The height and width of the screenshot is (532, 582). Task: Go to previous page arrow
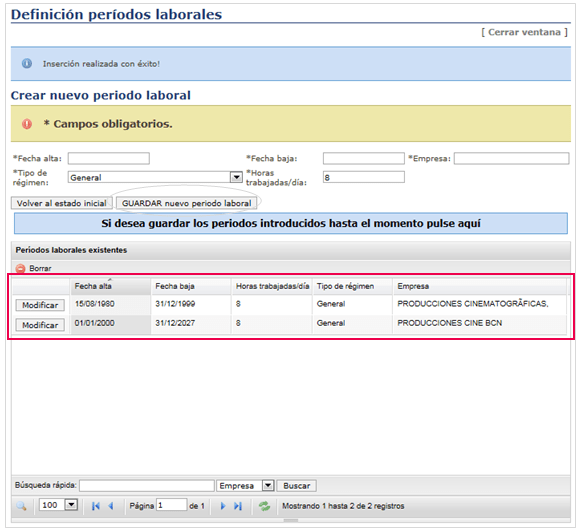click(x=111, y=506)
